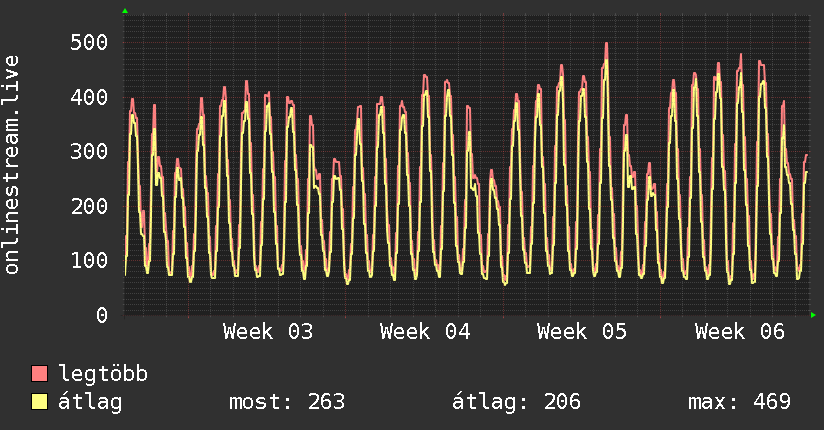Click the 300 y-axis tick label

[x=89, y=152]
